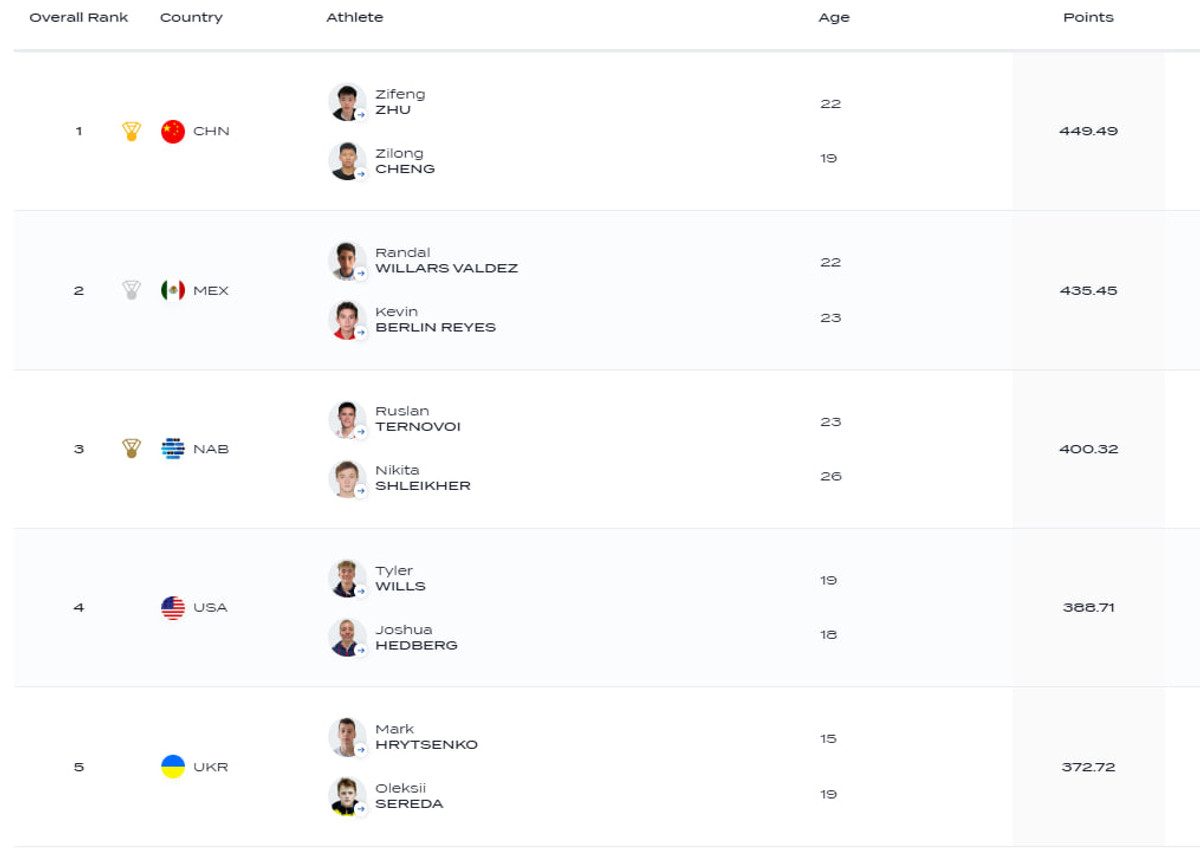Sort by the Points column header

[1088, 17]
